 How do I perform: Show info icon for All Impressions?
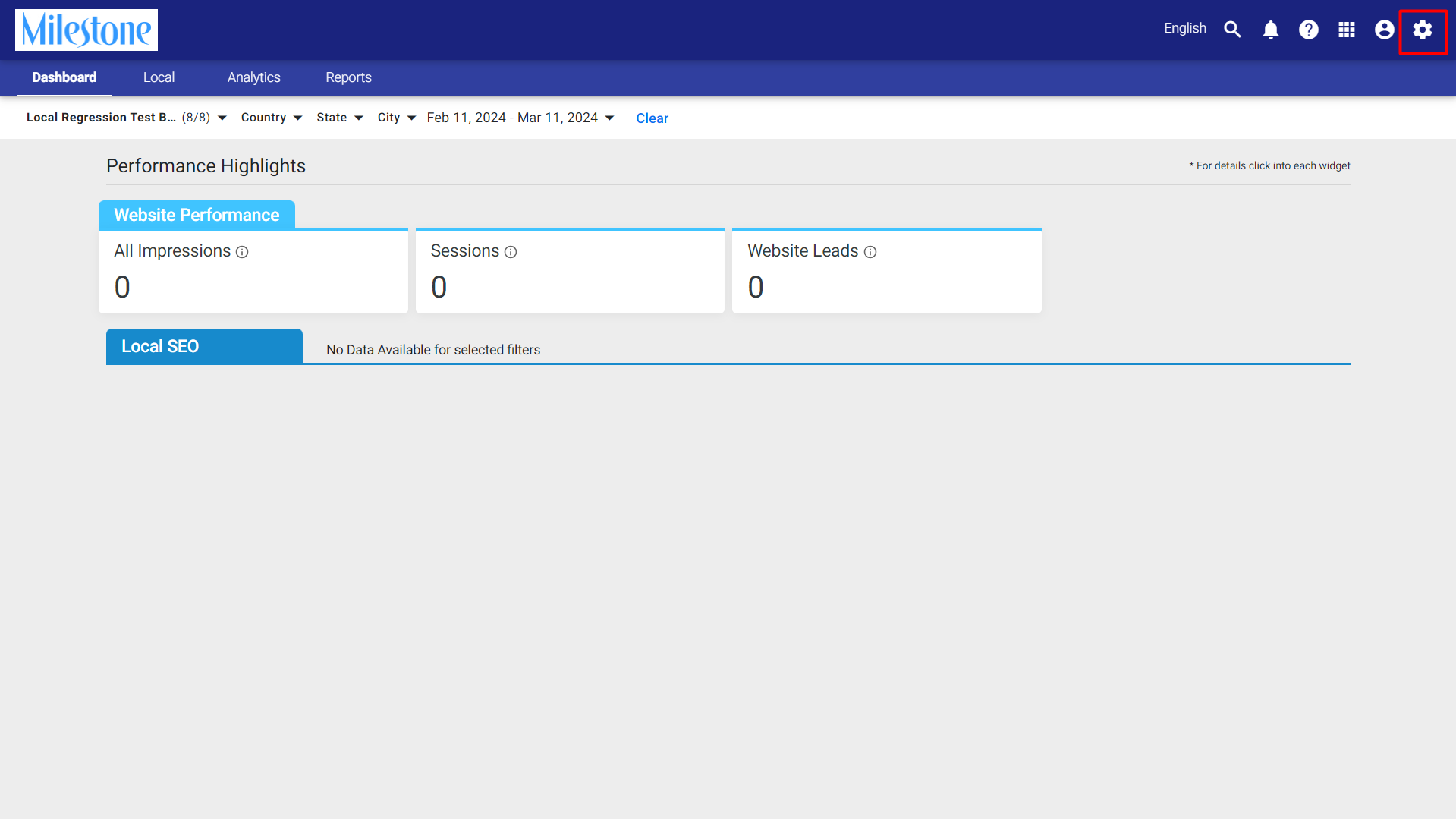click(242, 252)
